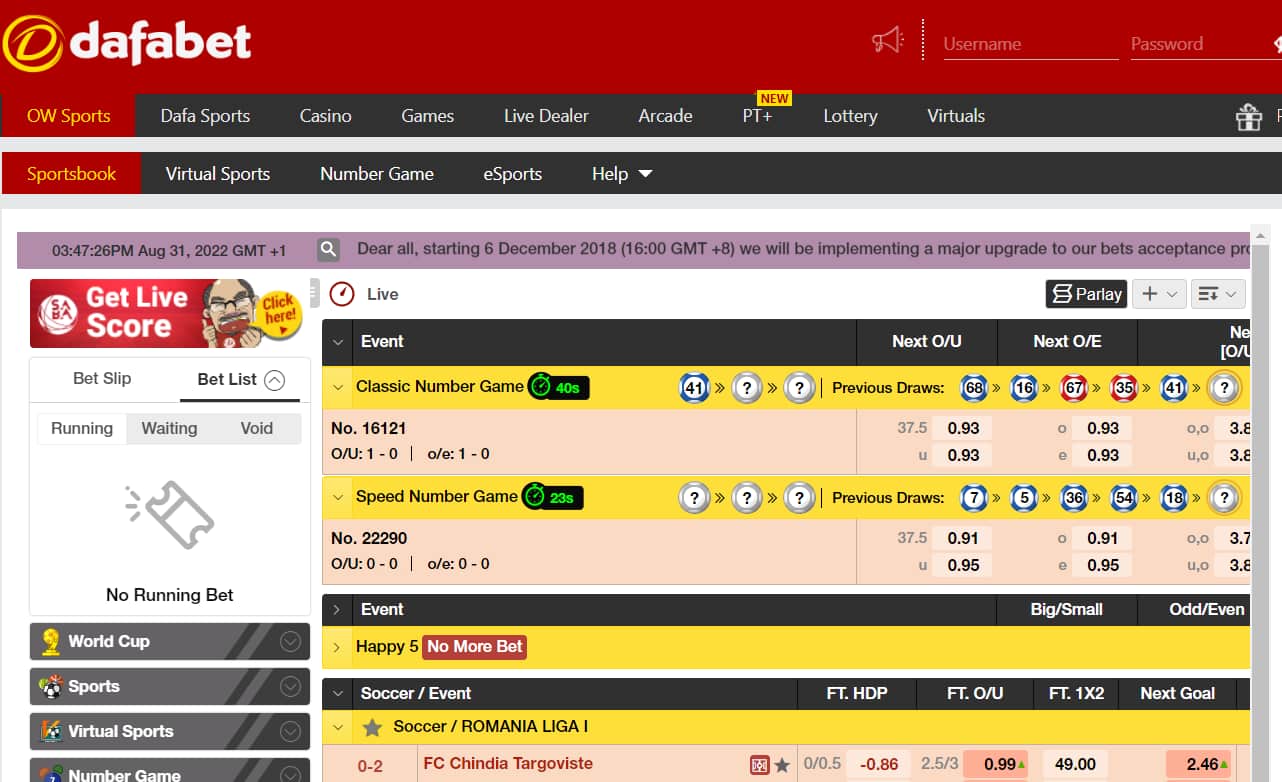Click FT. O/U odds 0.99

[996, 764]
